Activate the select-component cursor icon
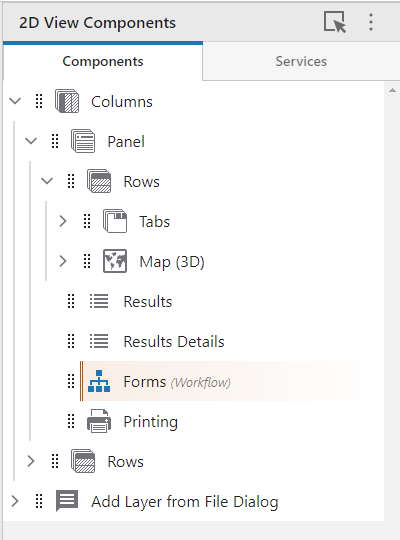The image size is (400, 540). click(x=335, y=22)
